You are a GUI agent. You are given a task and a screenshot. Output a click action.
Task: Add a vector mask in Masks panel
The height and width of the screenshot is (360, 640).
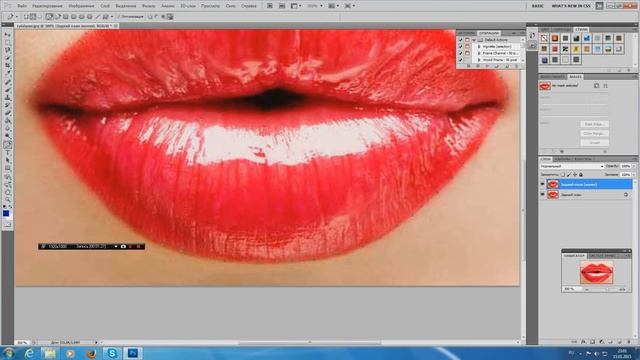[x=605, y=86]
